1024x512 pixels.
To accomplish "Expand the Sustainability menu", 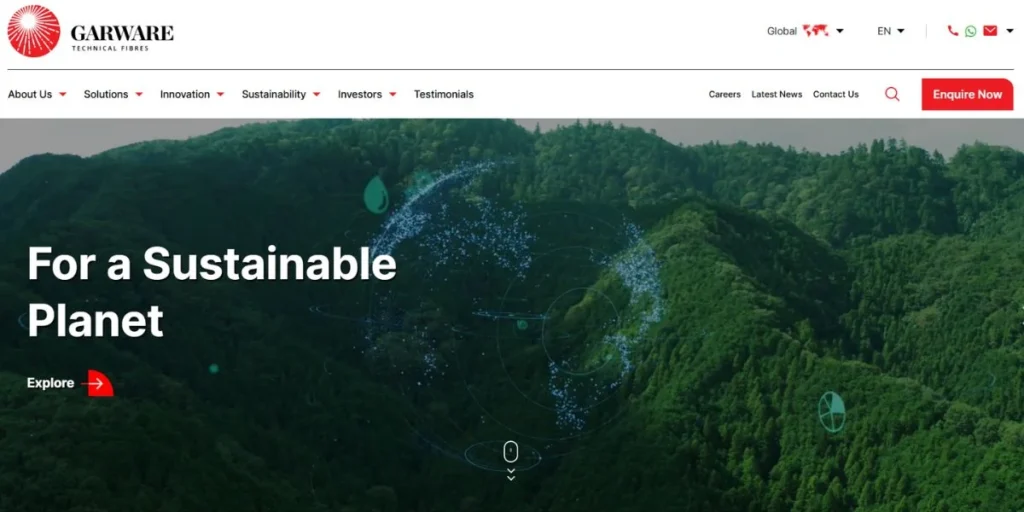I will (281, 94).
